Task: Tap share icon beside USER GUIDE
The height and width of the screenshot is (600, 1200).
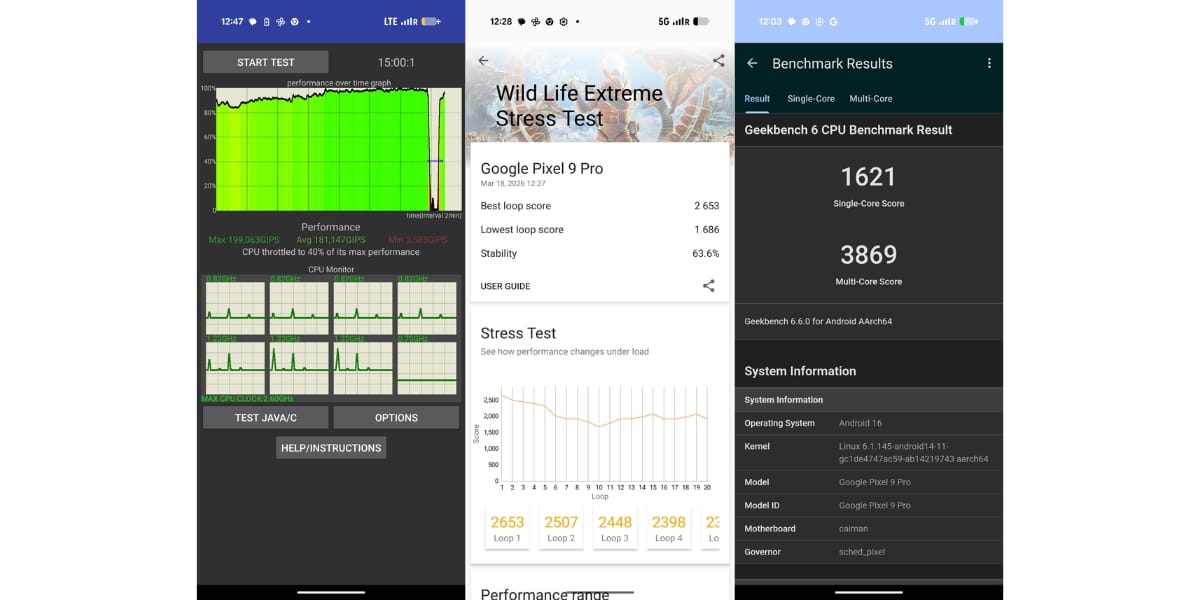Action: click(708, 286)
